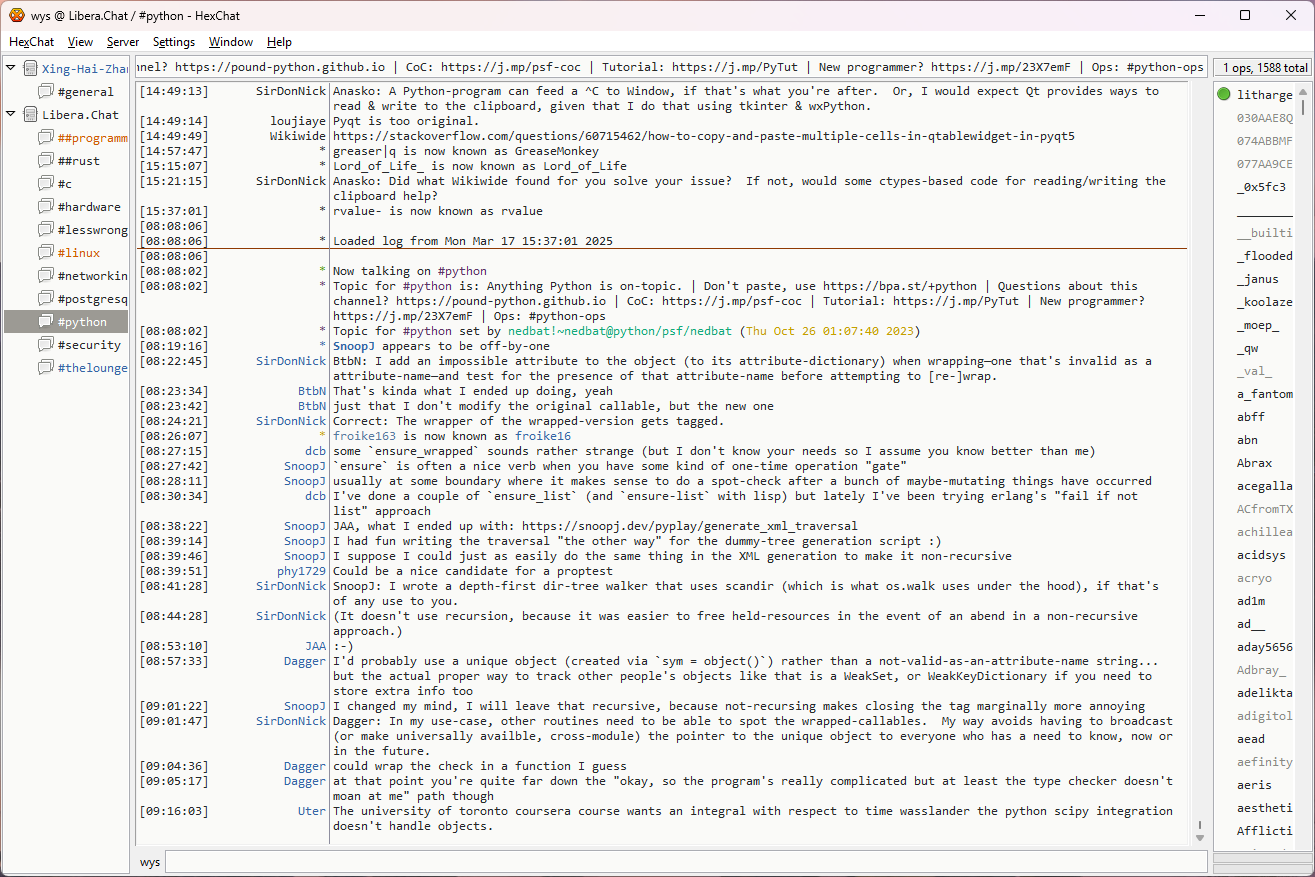Viewport: 1315px width, 877px height.
Task: Click the HexChat app icon in the title bar
Action: coord(17,16)
